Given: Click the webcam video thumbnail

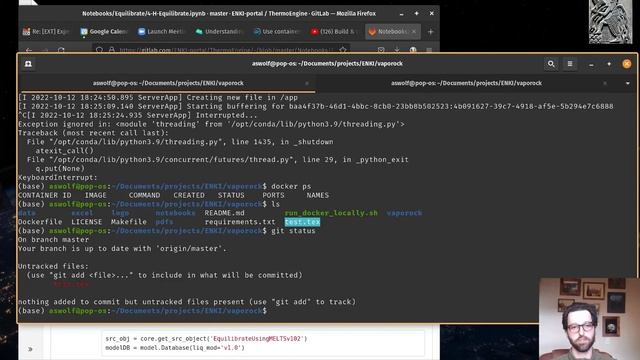Looking at the screenshot, I should [x=589, y=319].
